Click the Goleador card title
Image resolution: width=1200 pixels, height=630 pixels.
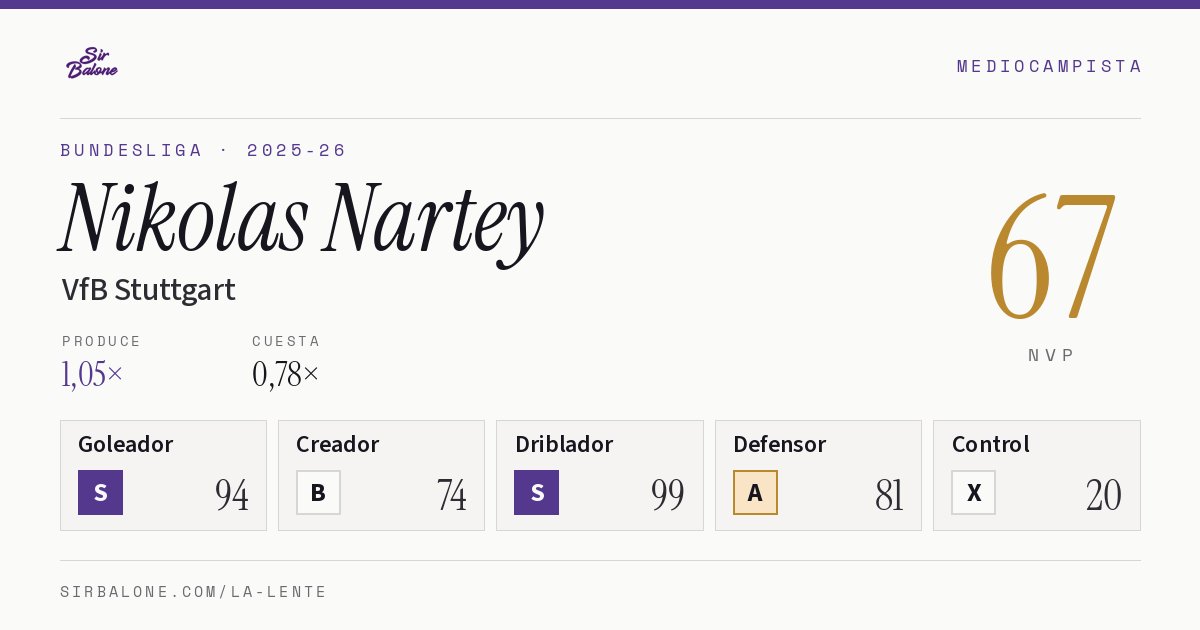coord(126,444)
